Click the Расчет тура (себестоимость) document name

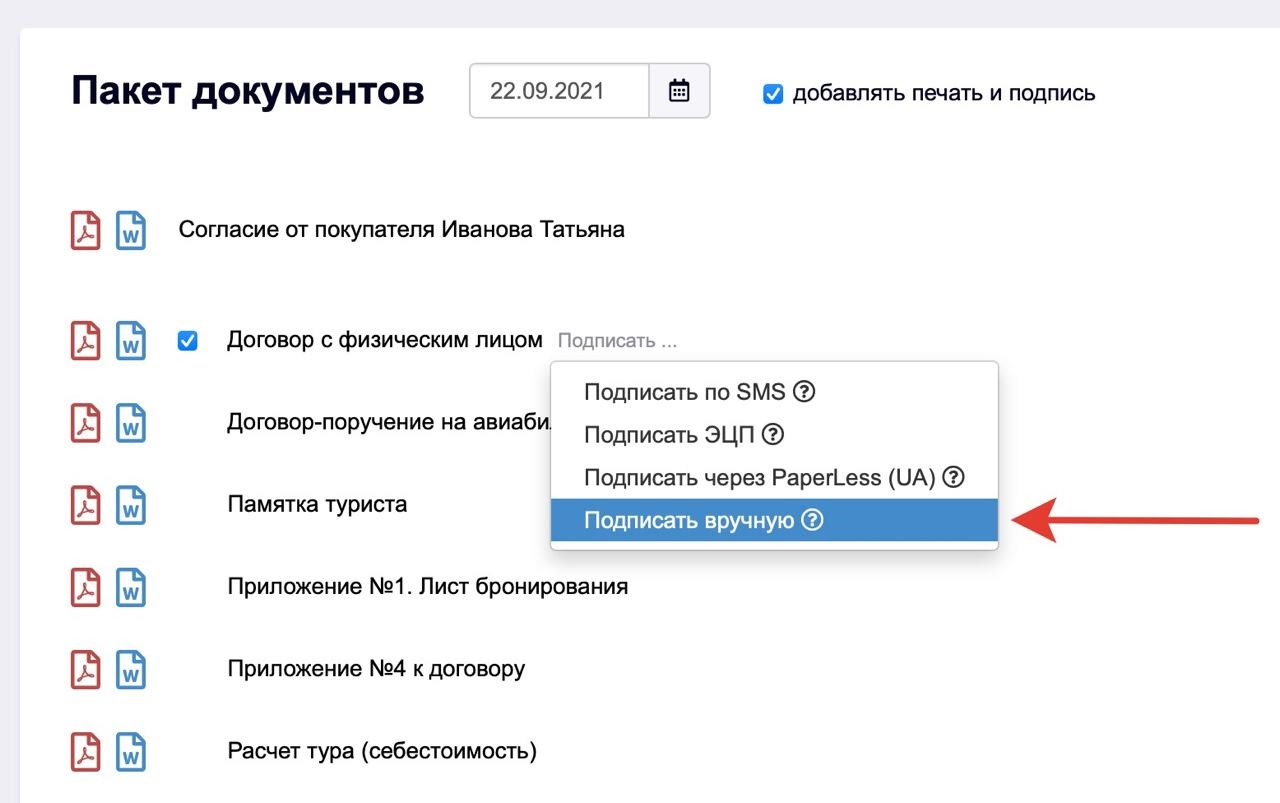pyautogui.click(x=382, y=751)
